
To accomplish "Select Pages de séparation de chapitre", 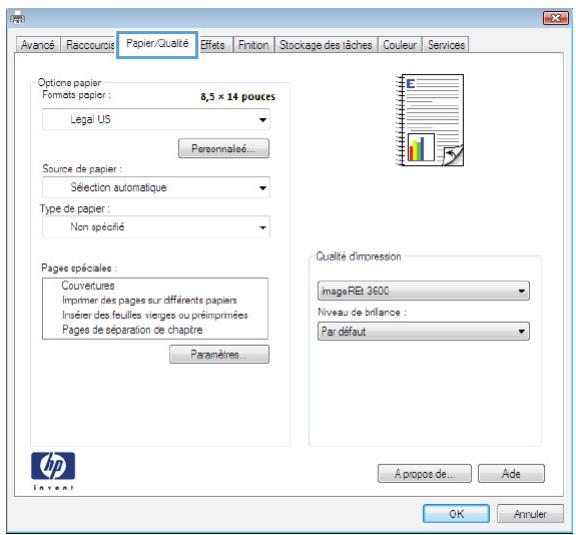I will pyautogui.click(x=132, y=330).
